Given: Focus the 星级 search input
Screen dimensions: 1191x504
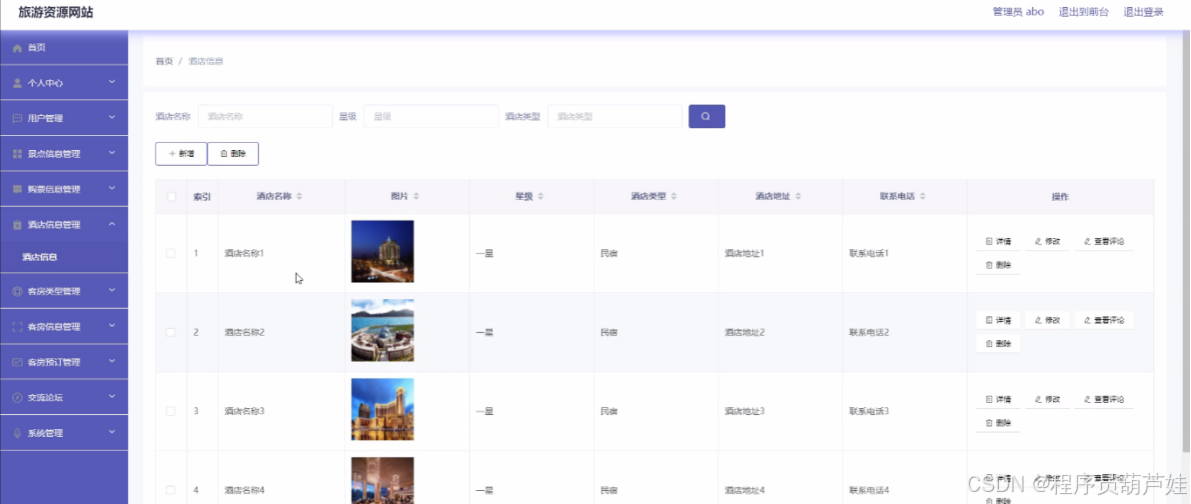Looking at the screenshot, I should tap(431, 116).
